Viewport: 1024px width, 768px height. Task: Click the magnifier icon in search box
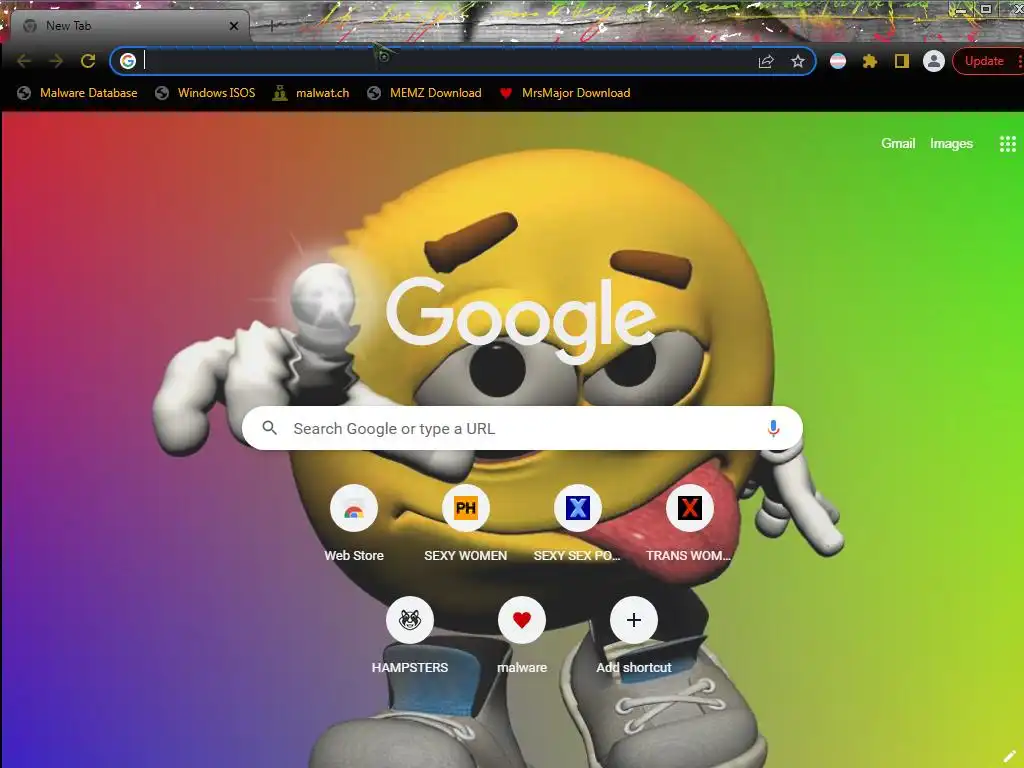tap(270, 428)
